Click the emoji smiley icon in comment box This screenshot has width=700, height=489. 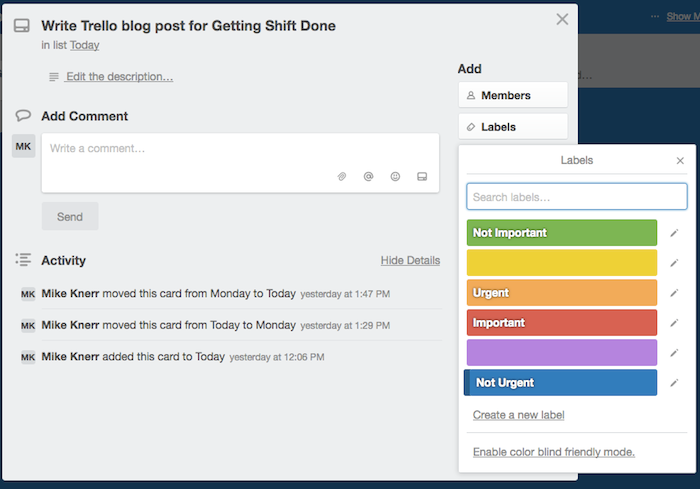tap(395, 176)
